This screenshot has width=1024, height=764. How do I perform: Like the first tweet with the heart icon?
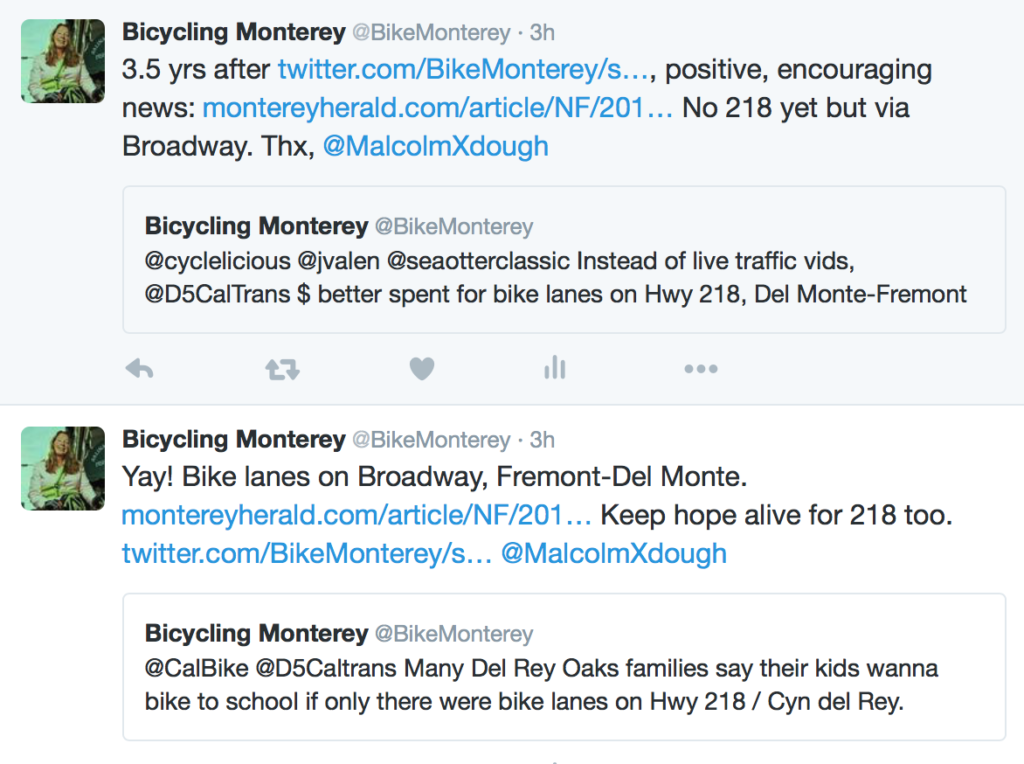click(422, 369)
